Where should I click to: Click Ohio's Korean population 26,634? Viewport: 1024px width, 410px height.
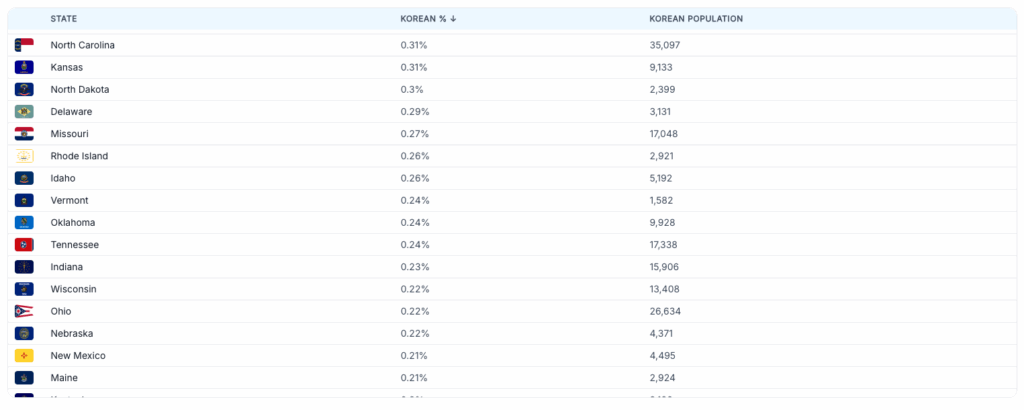665,311
